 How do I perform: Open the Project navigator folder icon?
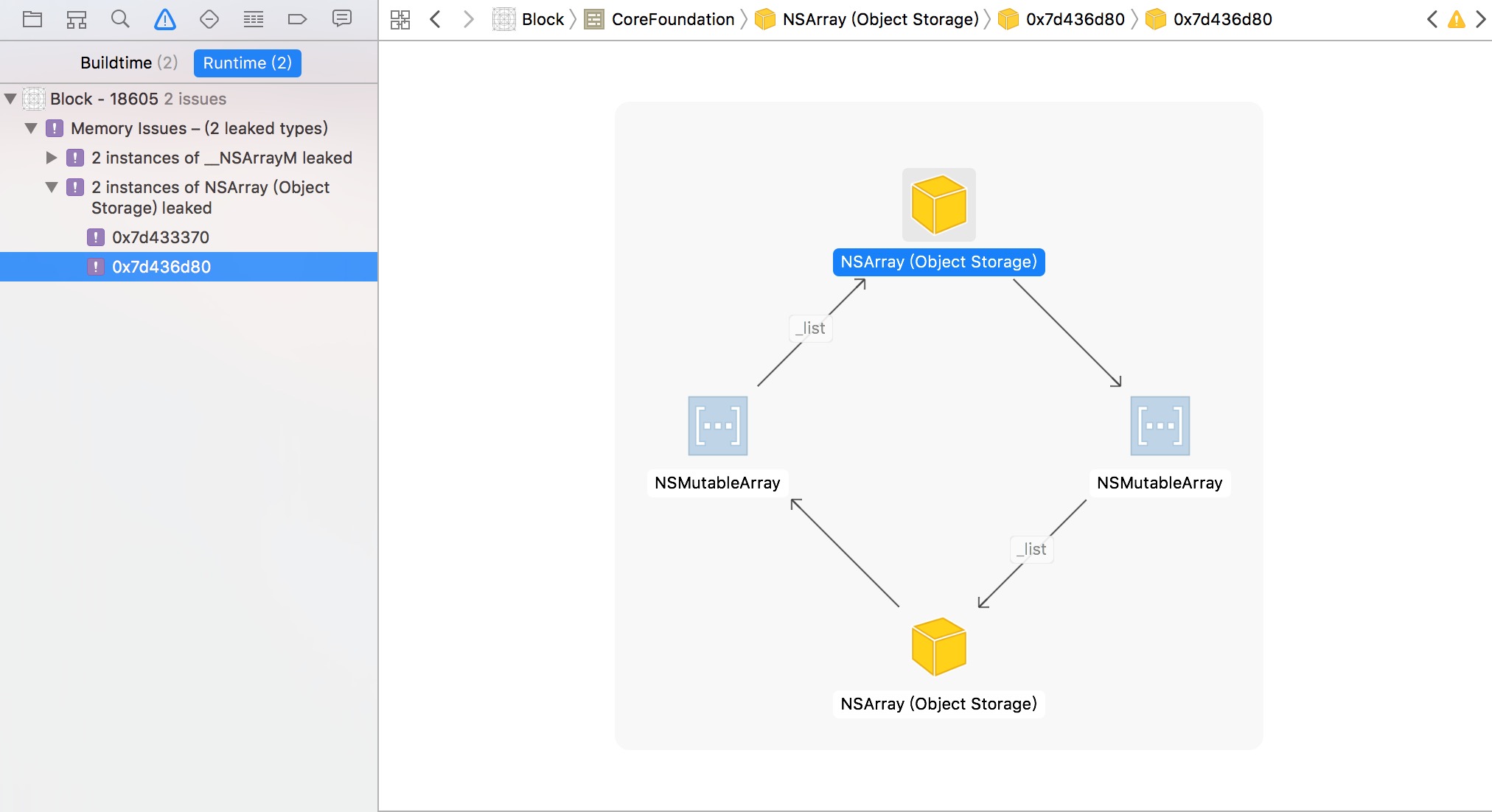tap(32, 19)
